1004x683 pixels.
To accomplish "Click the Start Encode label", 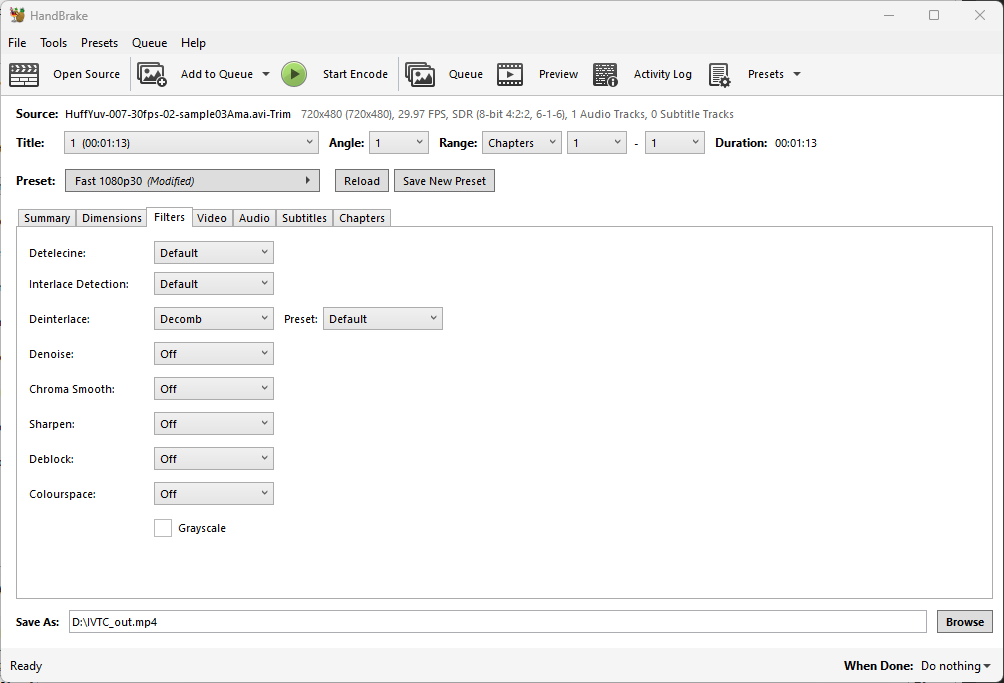I will (355, 74).
